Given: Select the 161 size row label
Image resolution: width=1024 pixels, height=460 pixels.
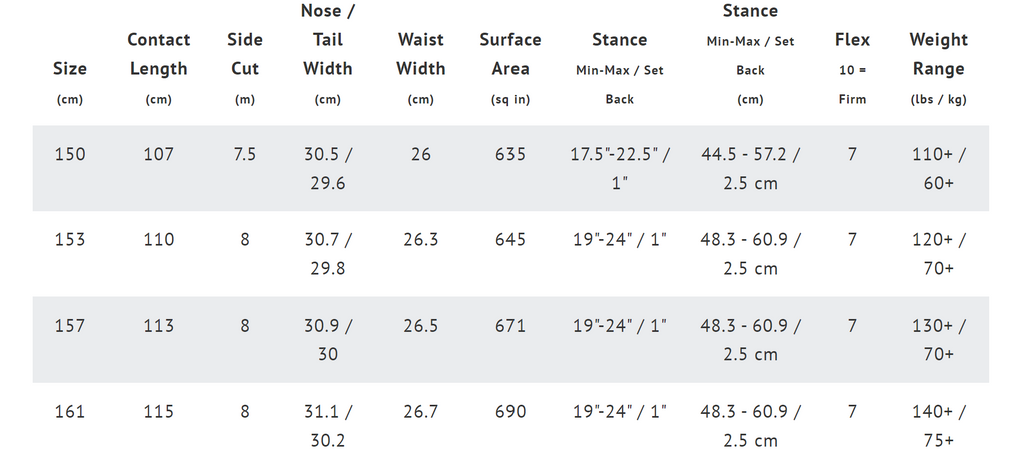Looking at the screenshot, I should 70,412.
